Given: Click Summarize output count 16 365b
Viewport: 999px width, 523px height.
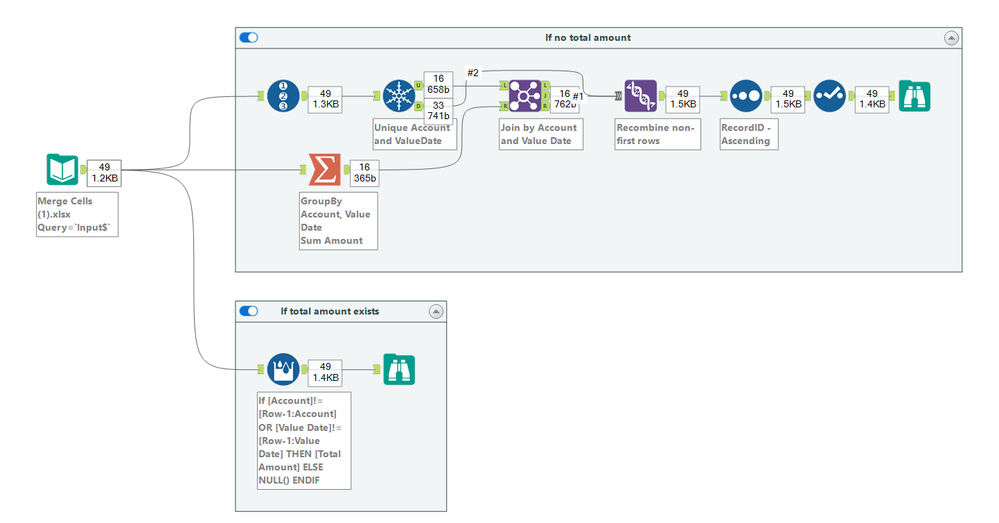Looking at the screenshot, I should click(364, 173).
